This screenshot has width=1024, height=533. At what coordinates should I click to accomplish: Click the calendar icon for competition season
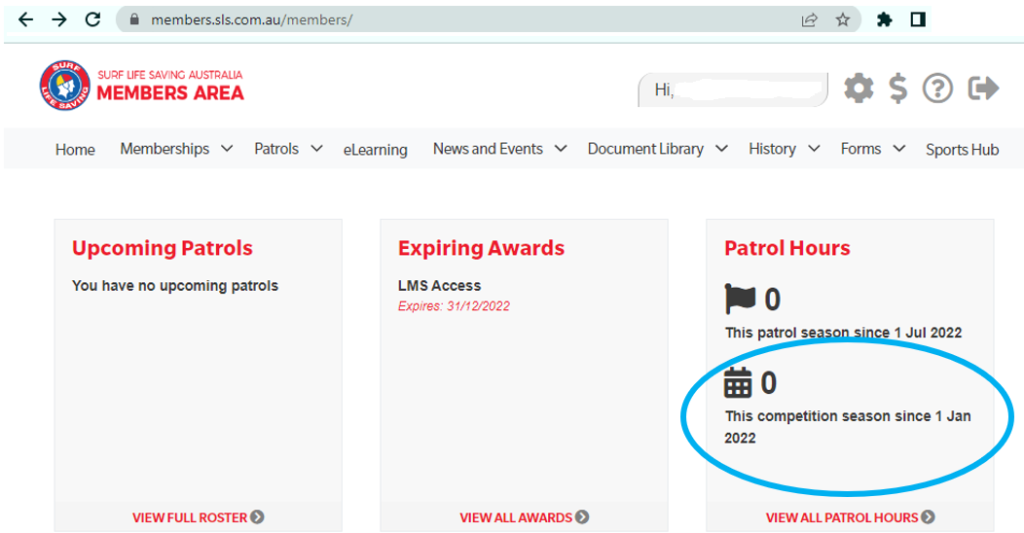(738, 383)
